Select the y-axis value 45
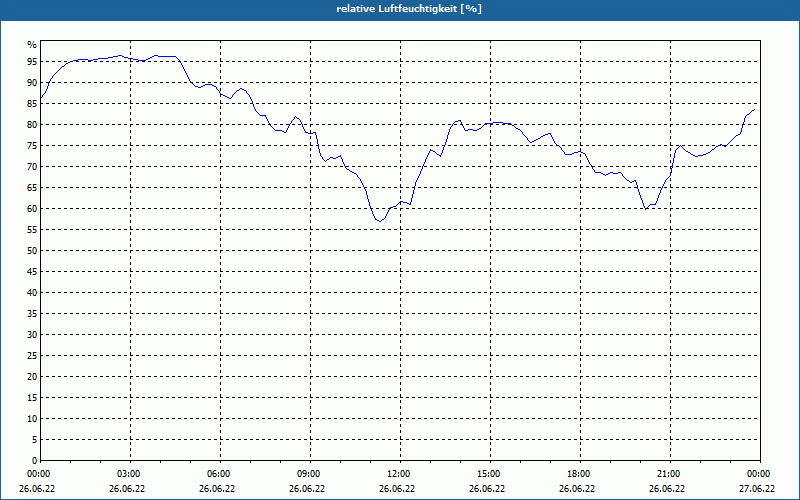The width and height of the screenshot is (800, 500). pyautogui.click(x=32, y=271)
